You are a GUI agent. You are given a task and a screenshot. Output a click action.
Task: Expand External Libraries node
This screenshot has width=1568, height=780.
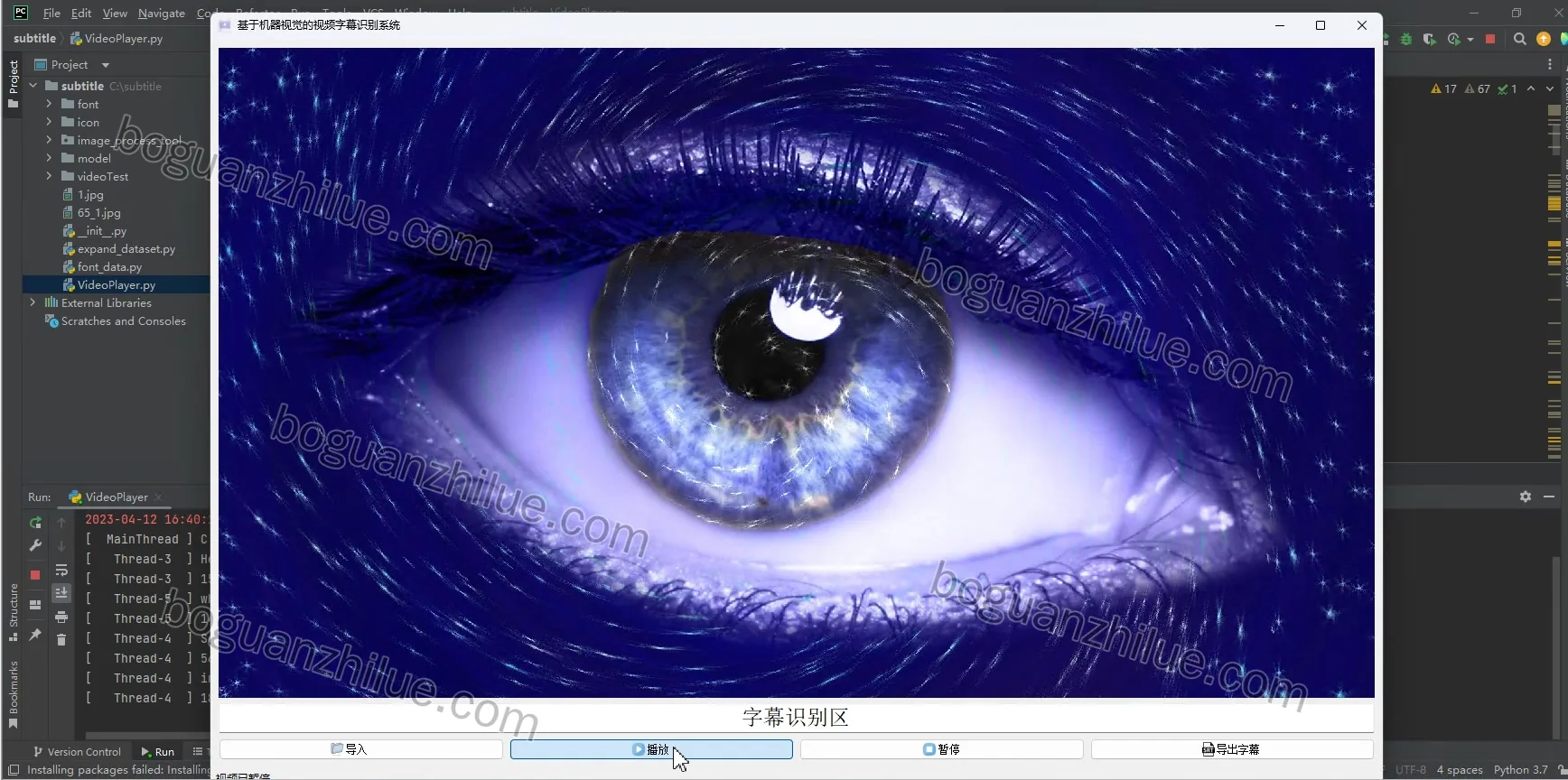[x=33, y=302]
